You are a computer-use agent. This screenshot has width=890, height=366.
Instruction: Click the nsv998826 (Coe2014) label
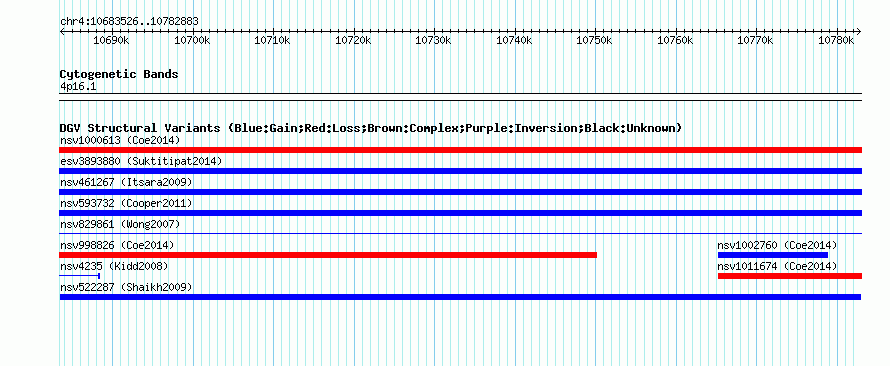pos(117,245)
